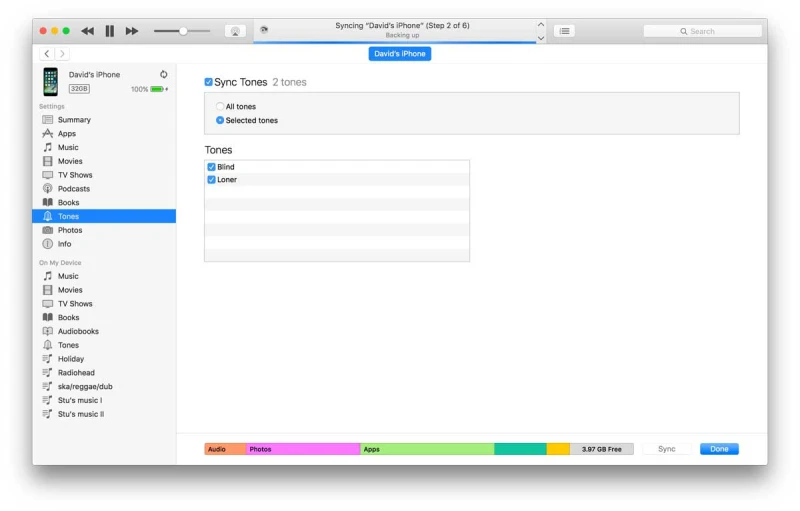Open the Radiohead playlist on device
The height and width of the screenshot is (511, 800).
click(x=76, y=372)
